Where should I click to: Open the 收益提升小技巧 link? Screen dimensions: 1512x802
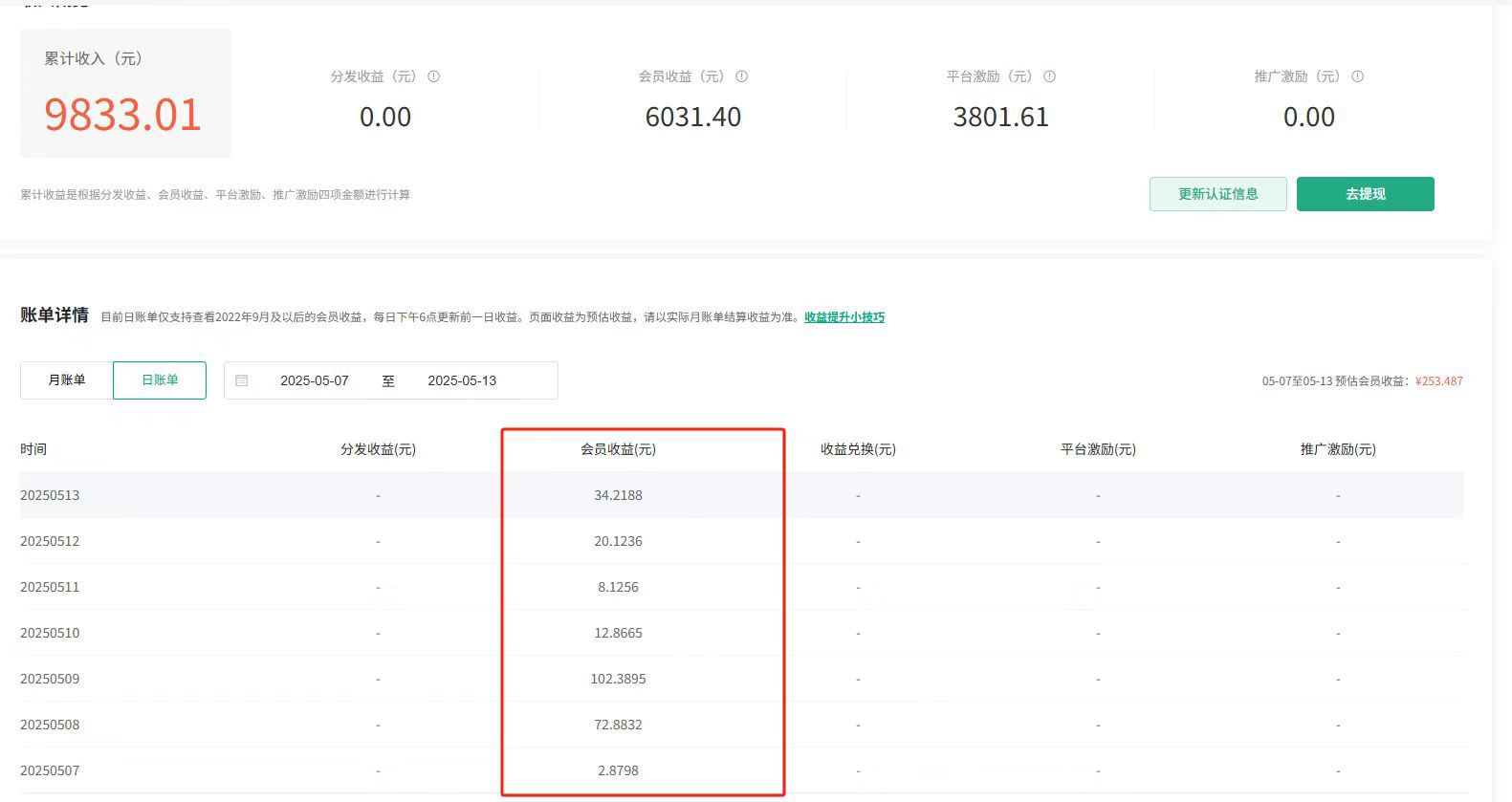click(x=844, y=317)
